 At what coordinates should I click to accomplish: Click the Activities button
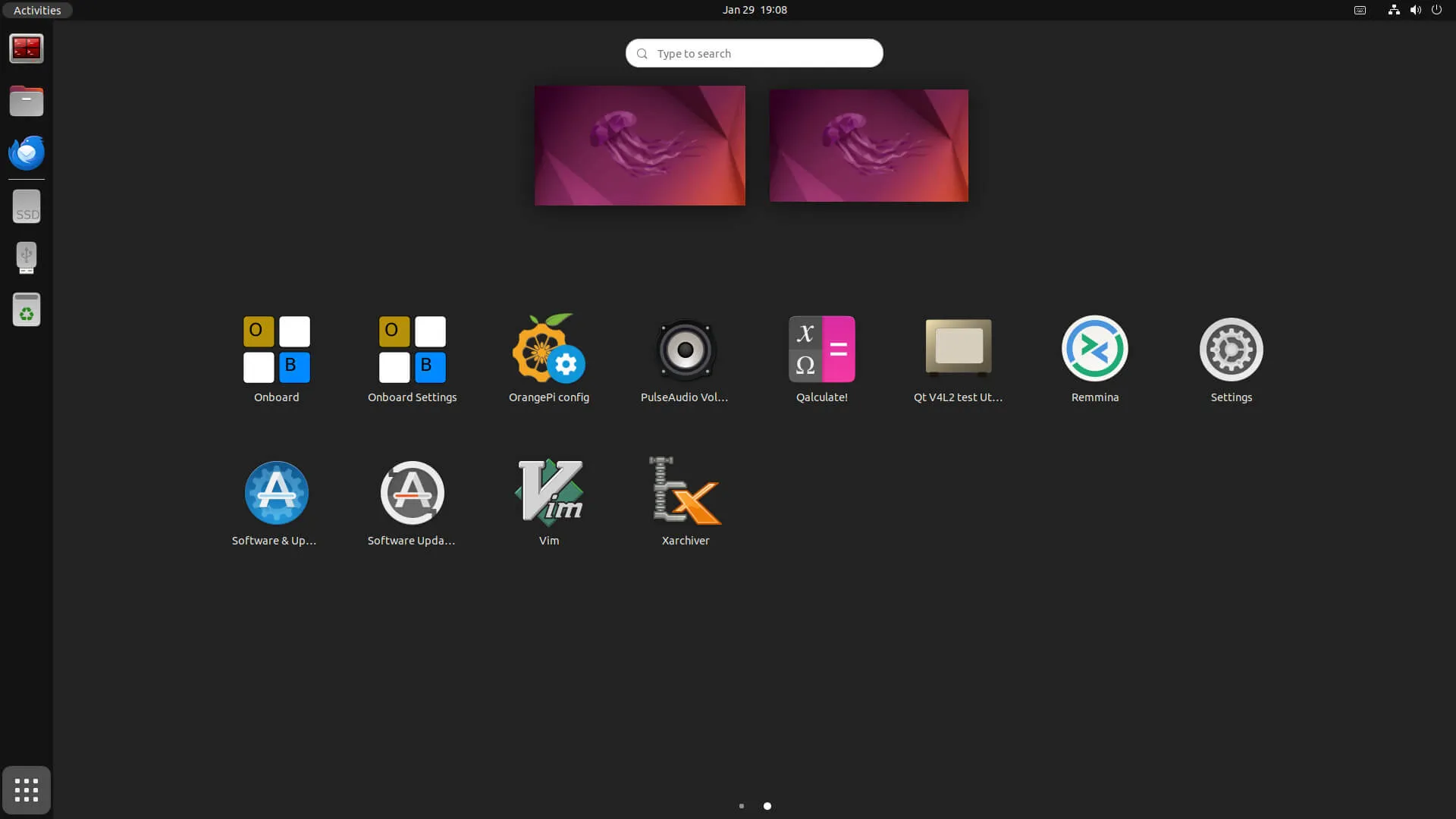click(x=36, y=10)
